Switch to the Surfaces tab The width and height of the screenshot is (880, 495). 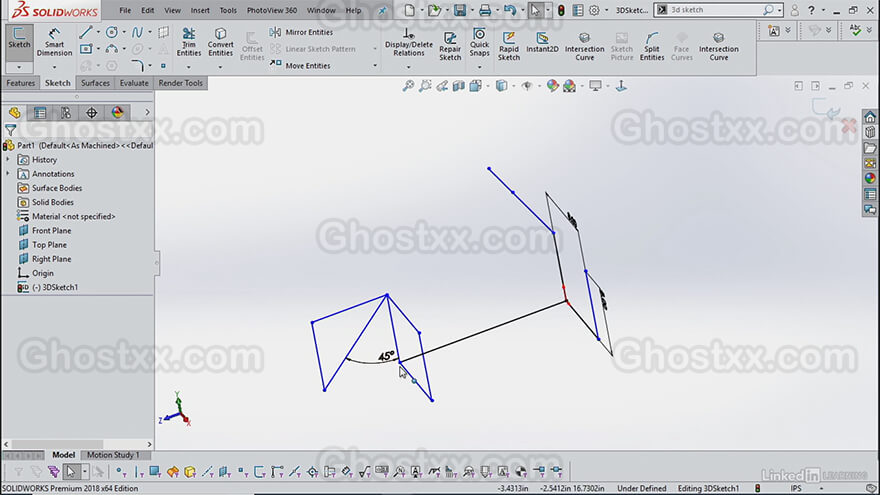[x=95, y=83]
